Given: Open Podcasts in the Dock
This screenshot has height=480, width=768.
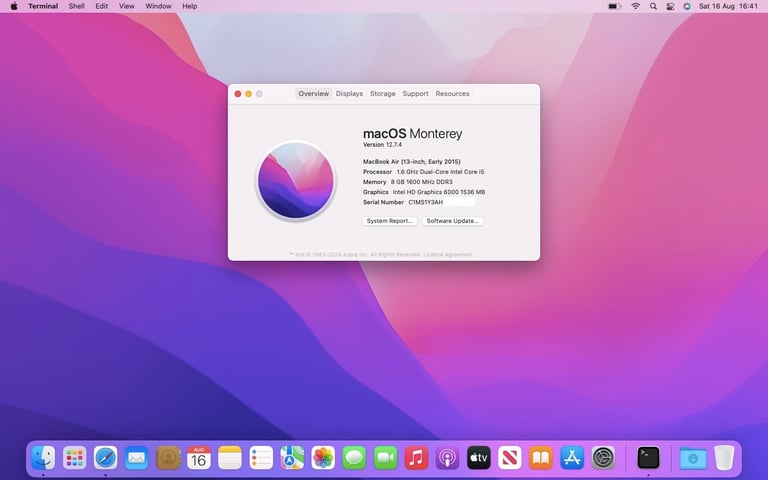Looking at the screenshot, I should point(448,458).
